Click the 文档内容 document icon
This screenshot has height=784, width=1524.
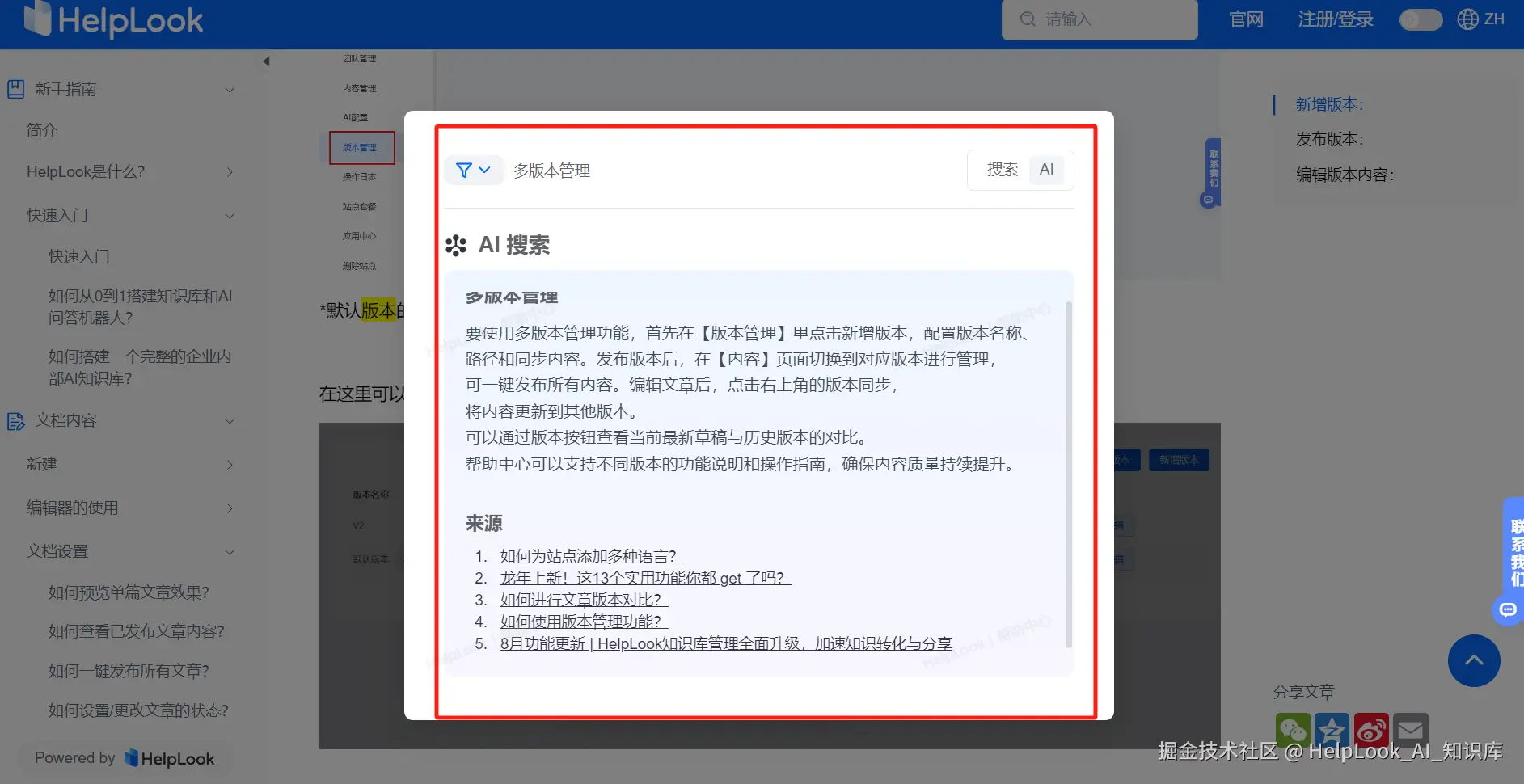coord(15,421)
